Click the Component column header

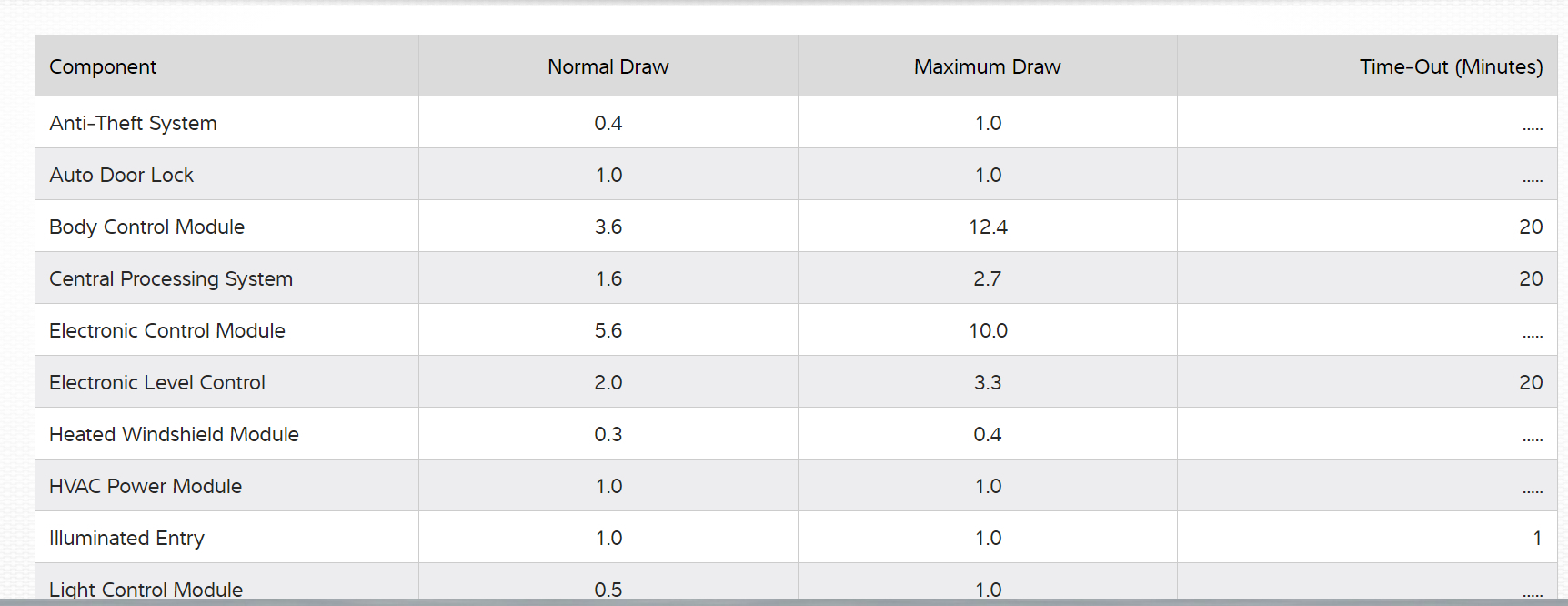pos(103,66)
